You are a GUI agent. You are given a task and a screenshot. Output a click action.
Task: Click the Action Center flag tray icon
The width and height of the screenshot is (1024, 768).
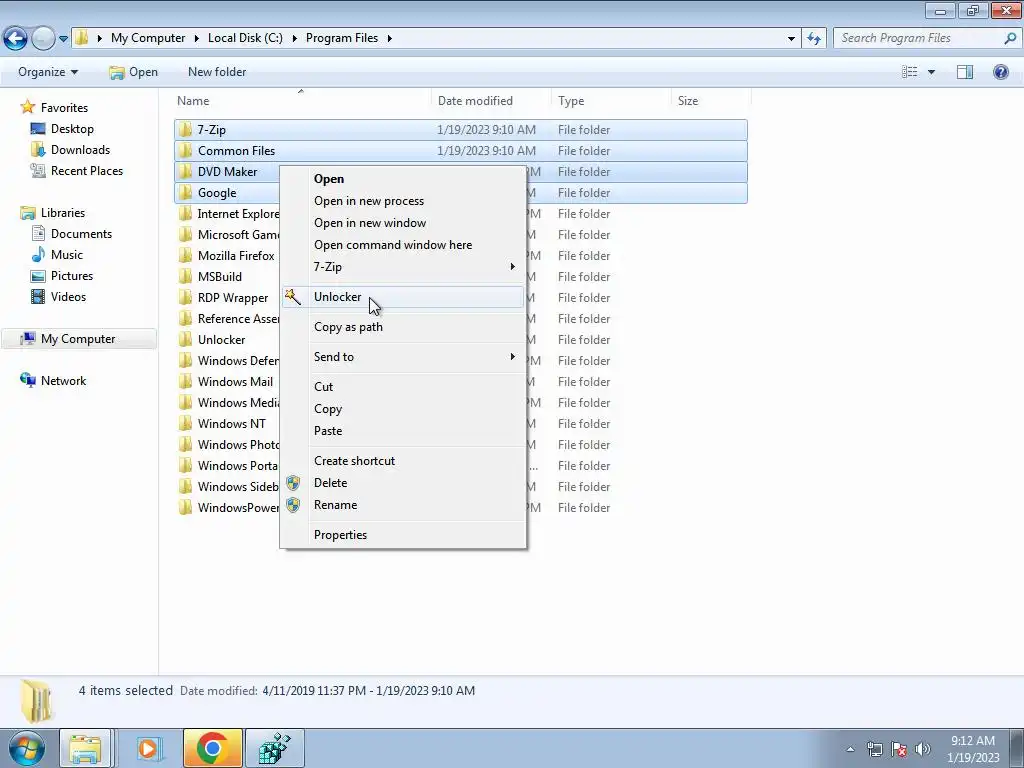(x=899, y=749)
